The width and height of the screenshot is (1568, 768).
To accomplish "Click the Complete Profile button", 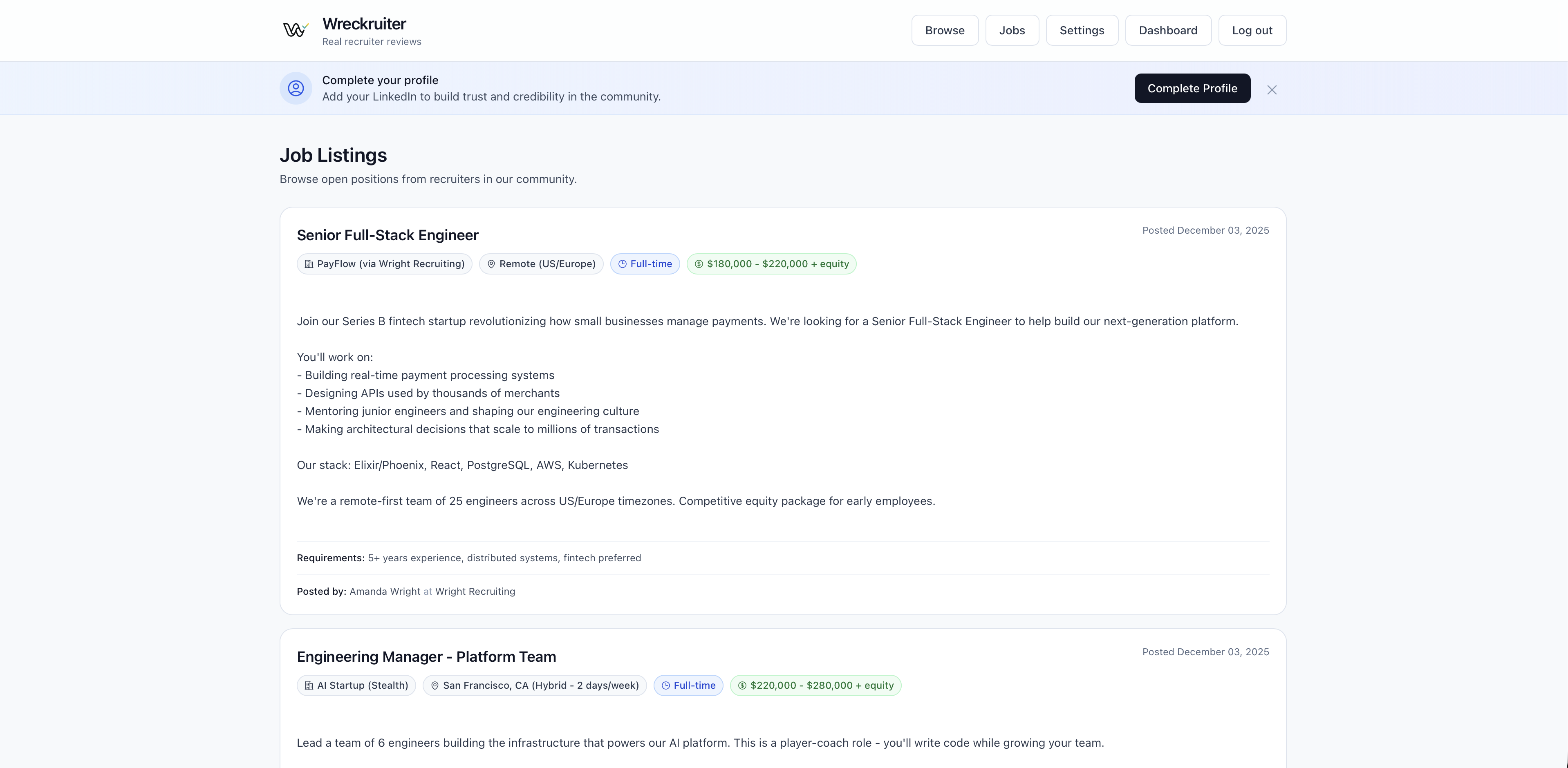I will 1192,88.
